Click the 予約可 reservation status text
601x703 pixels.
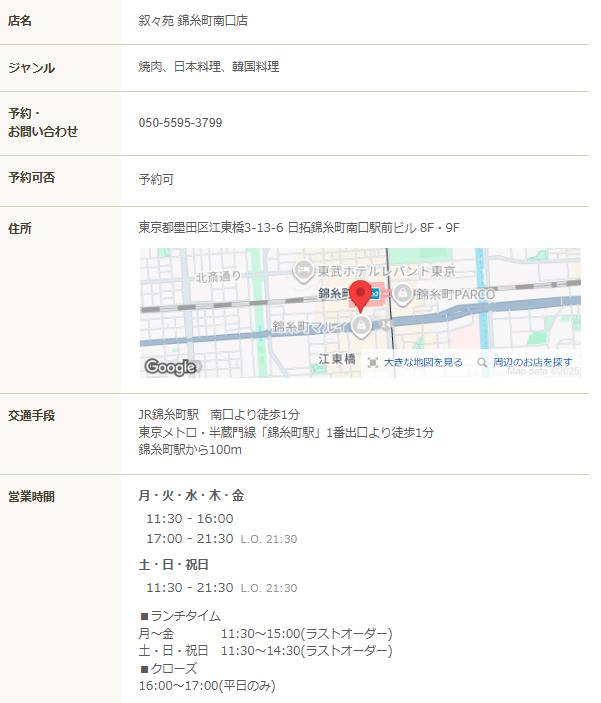(156, 180)
